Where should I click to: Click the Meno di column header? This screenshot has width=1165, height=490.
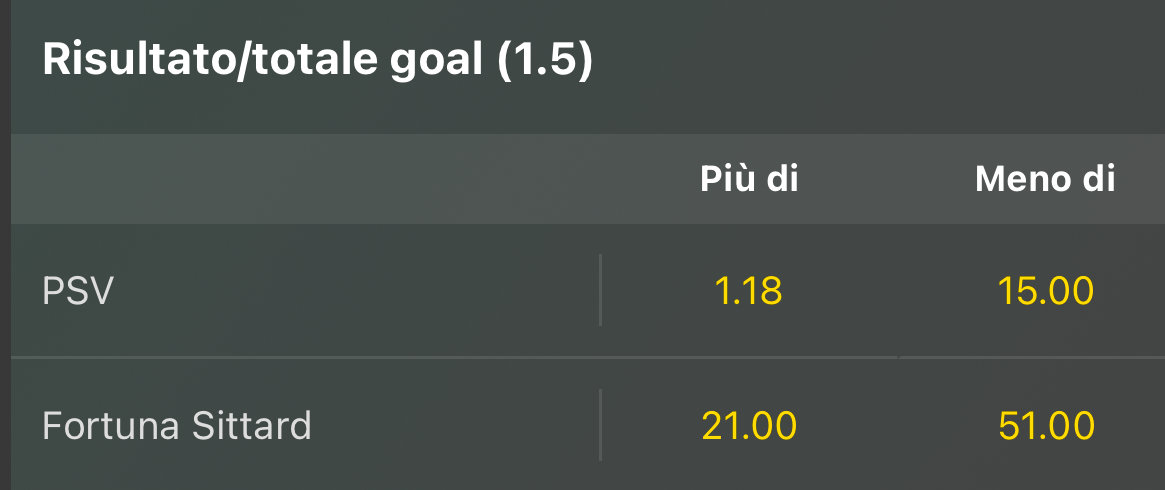pyautogui.click(x=1045, y=179)
